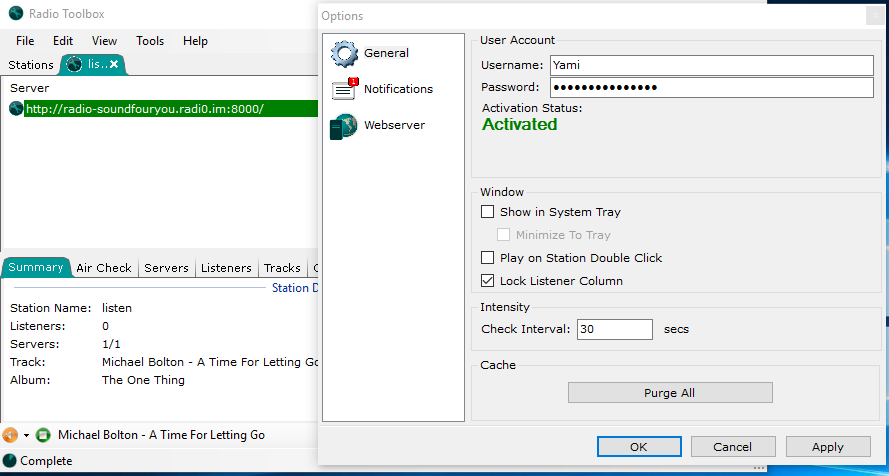This screenshot has width=889, height=476.
Task: Open the General options gear icon
Action: point(344,54)
